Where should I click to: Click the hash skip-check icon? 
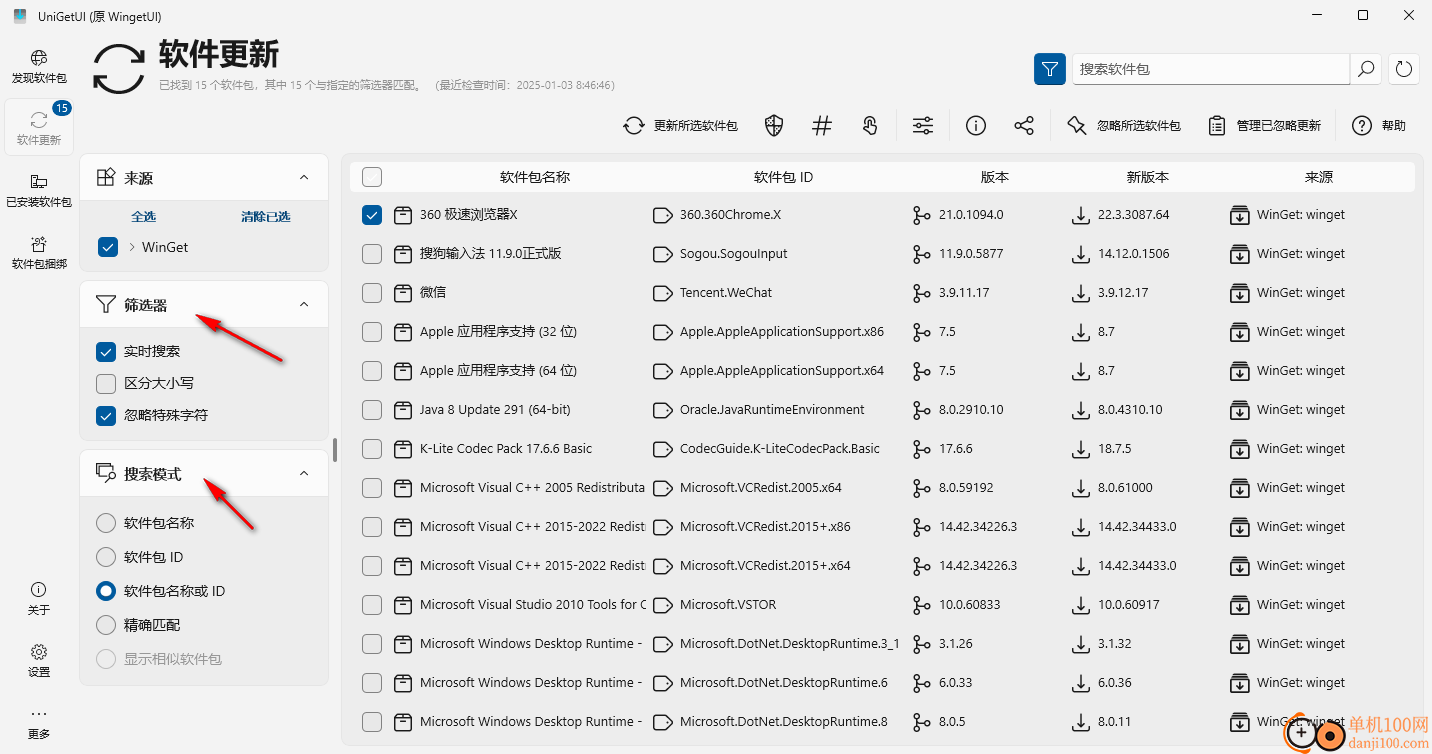(x=822, y=125)
